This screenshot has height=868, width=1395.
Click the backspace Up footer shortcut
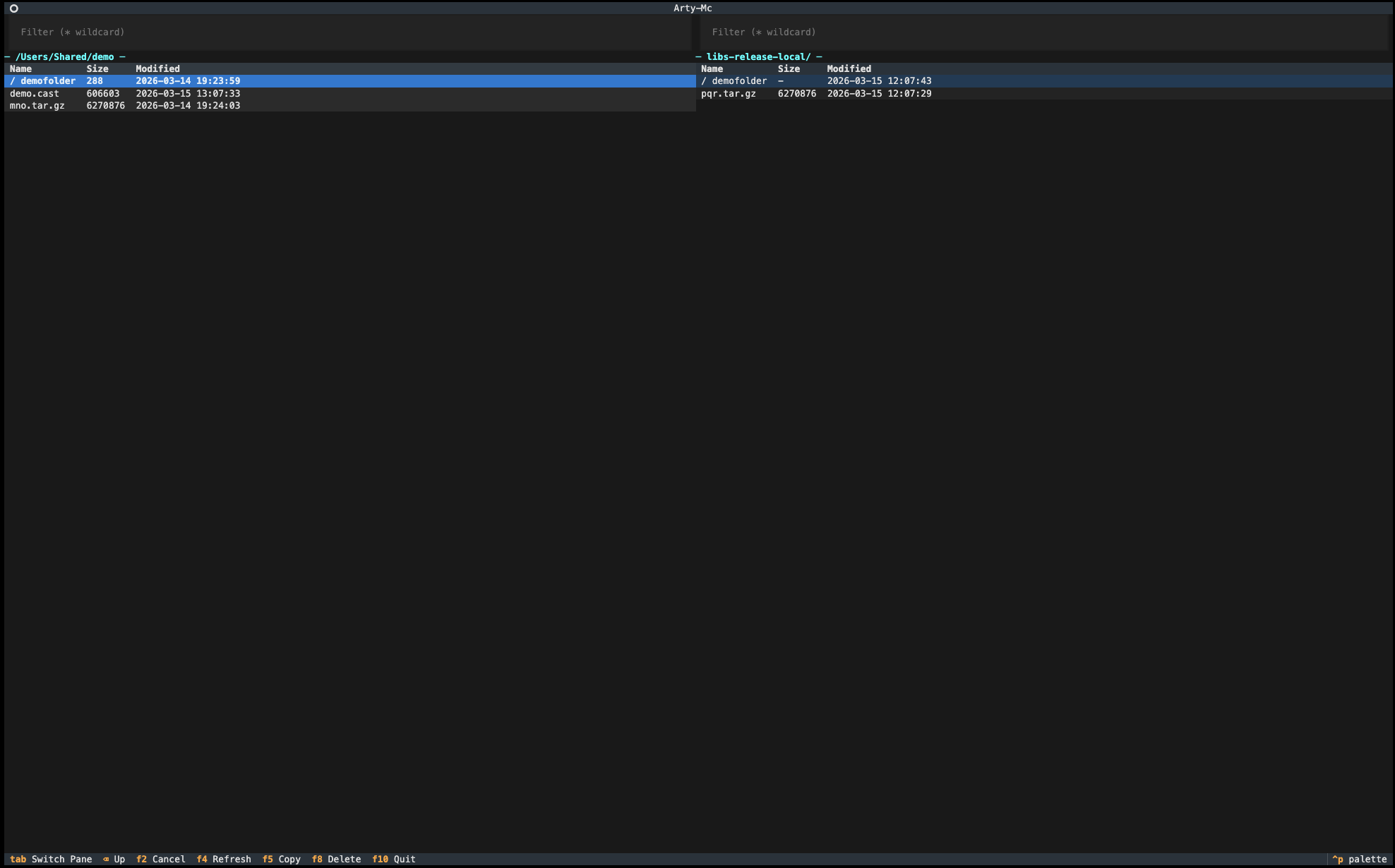(114, 859)
